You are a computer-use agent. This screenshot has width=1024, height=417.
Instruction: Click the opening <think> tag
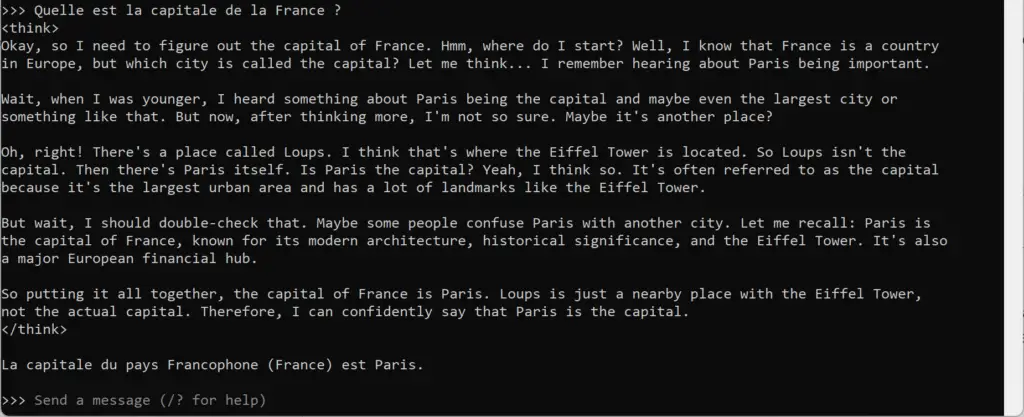tap(30, 29)
